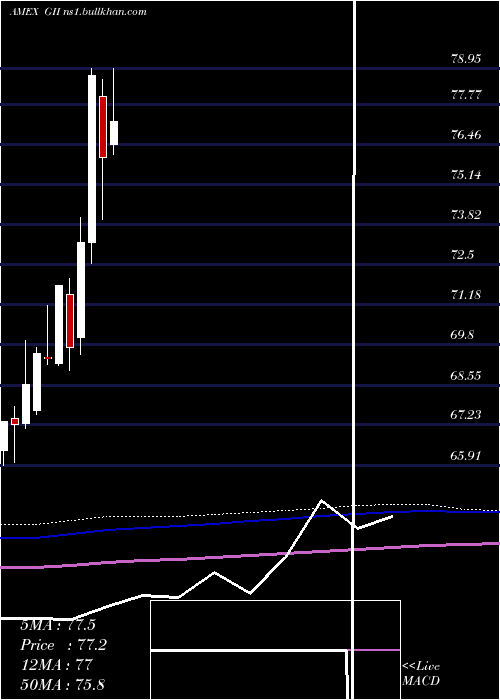Select the red candlestick near 71.18
Screen dimensions: 500x700
pos(70,321)
